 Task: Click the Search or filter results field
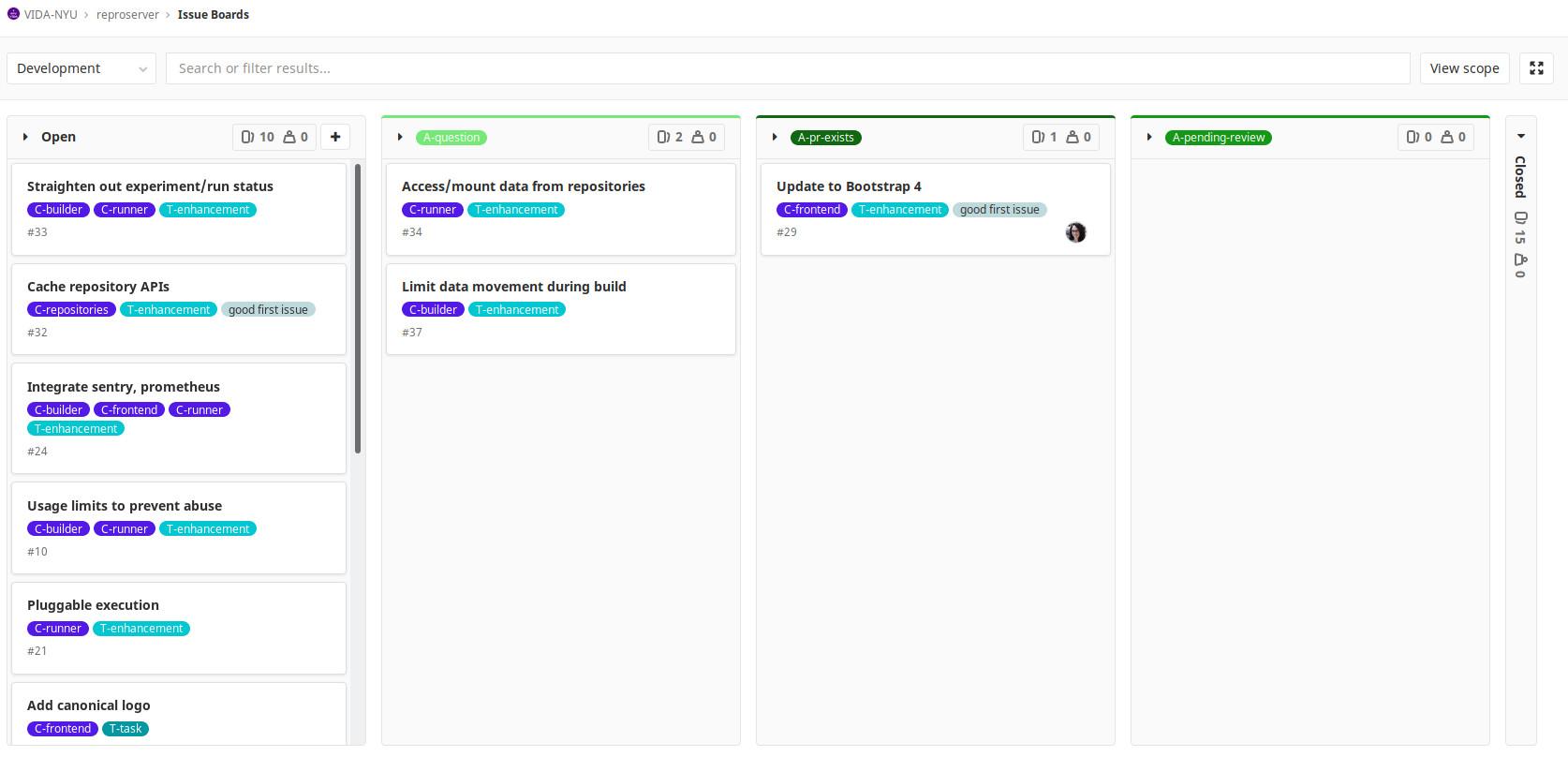pyautogui.click(x=787, y=68)
